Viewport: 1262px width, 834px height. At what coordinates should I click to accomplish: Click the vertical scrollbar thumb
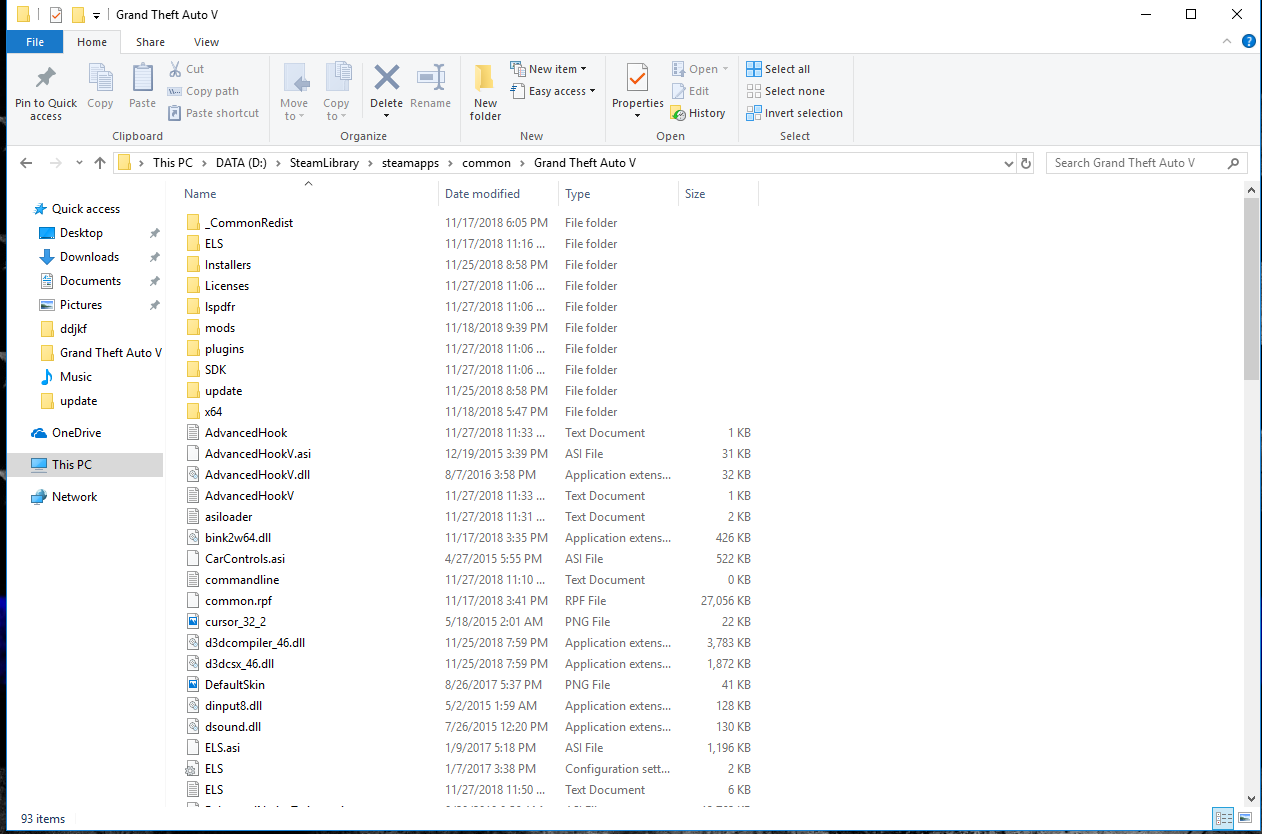point(1252,288)
